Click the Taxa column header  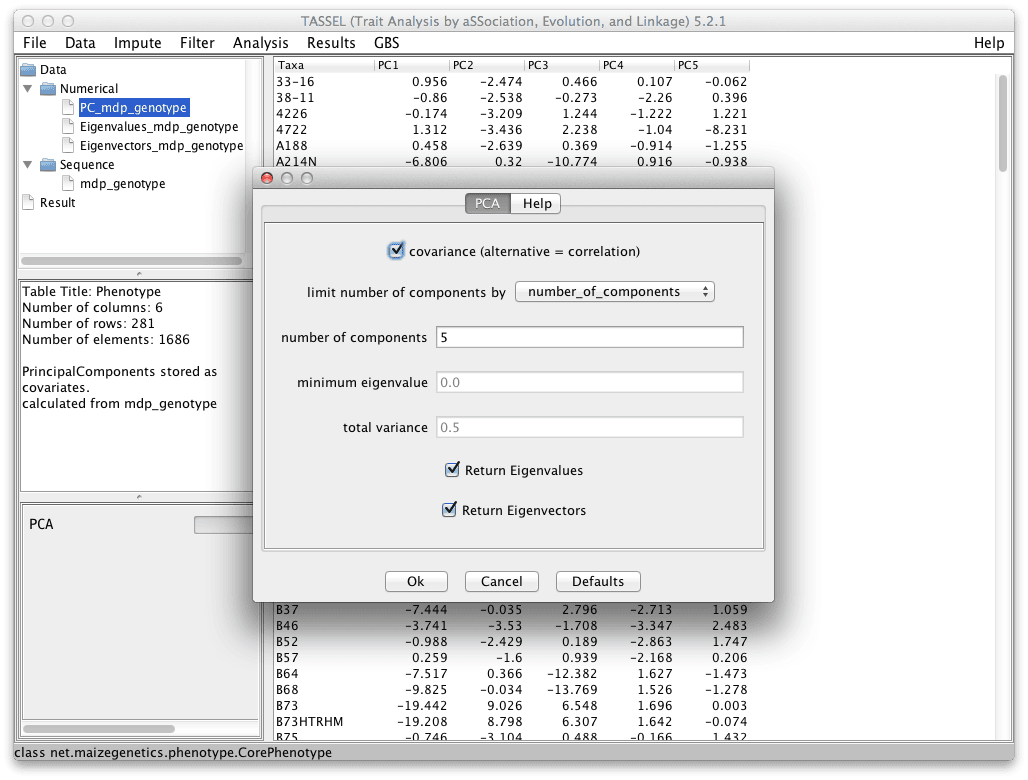324,65
